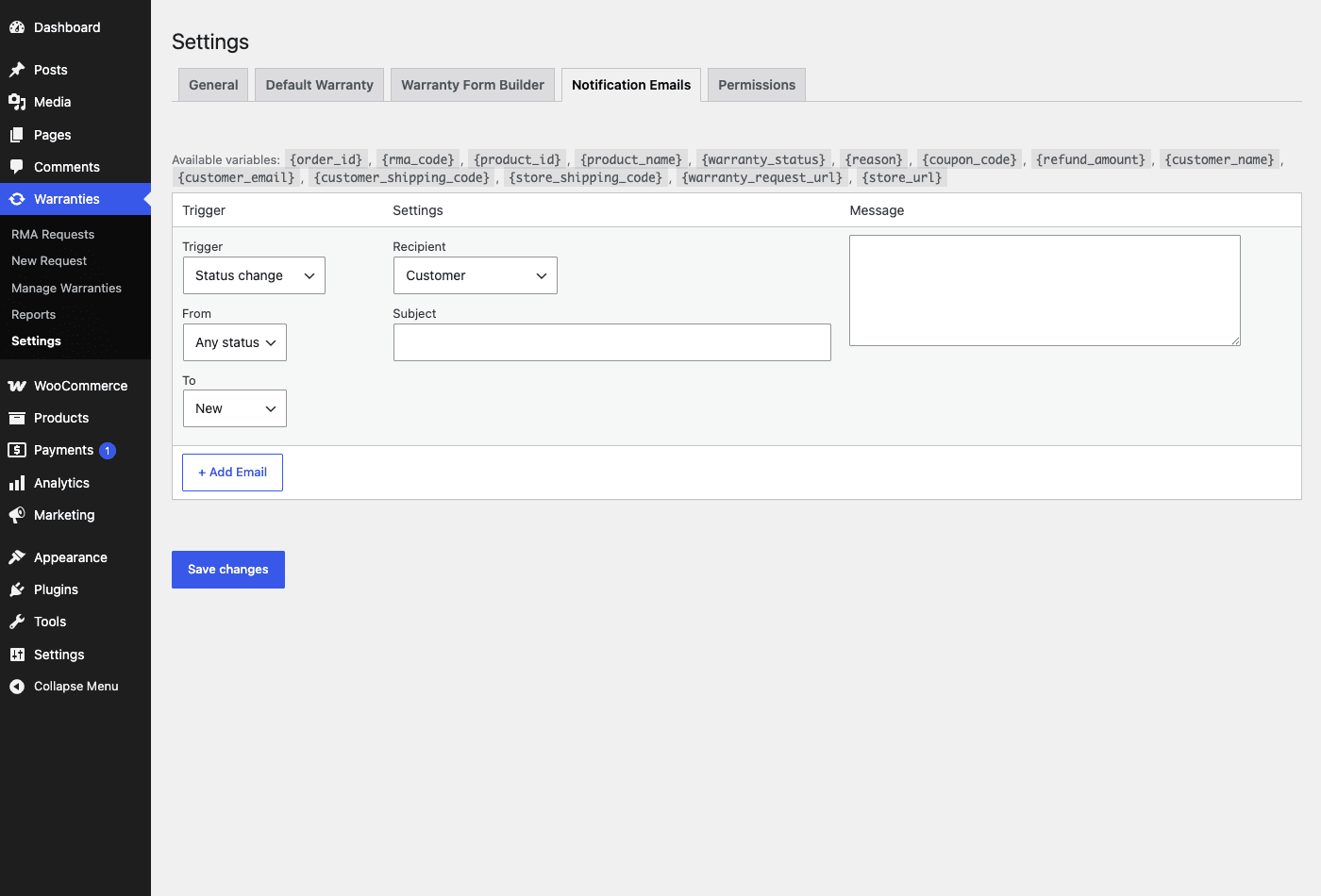Click the Settings sliders icon in sidebar
Viewport: 1321px width, 896px height.
(17, 655)
